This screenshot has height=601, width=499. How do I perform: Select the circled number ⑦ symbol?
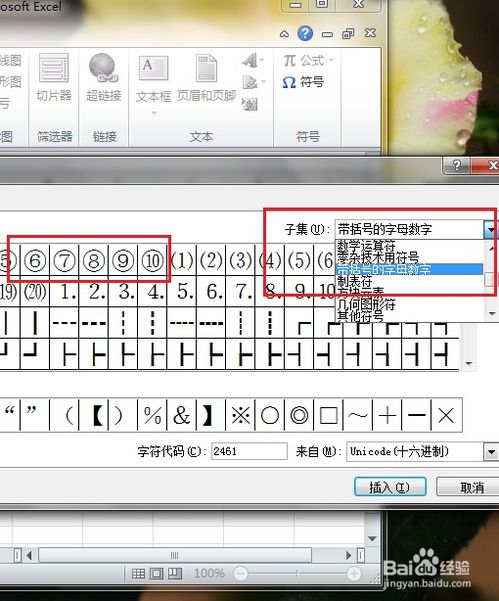pyautogui.click(x=64, y=260)
